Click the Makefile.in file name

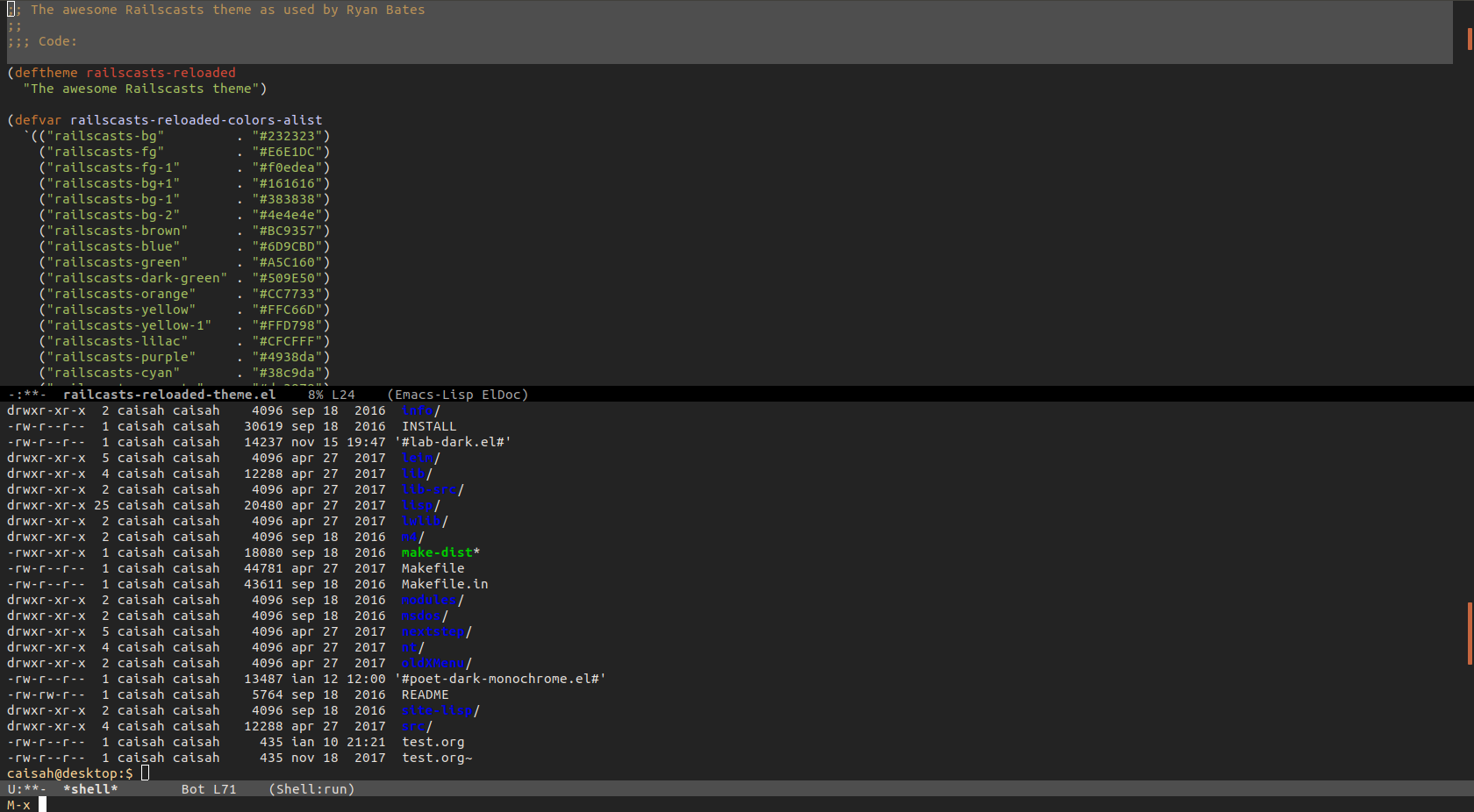445,584
